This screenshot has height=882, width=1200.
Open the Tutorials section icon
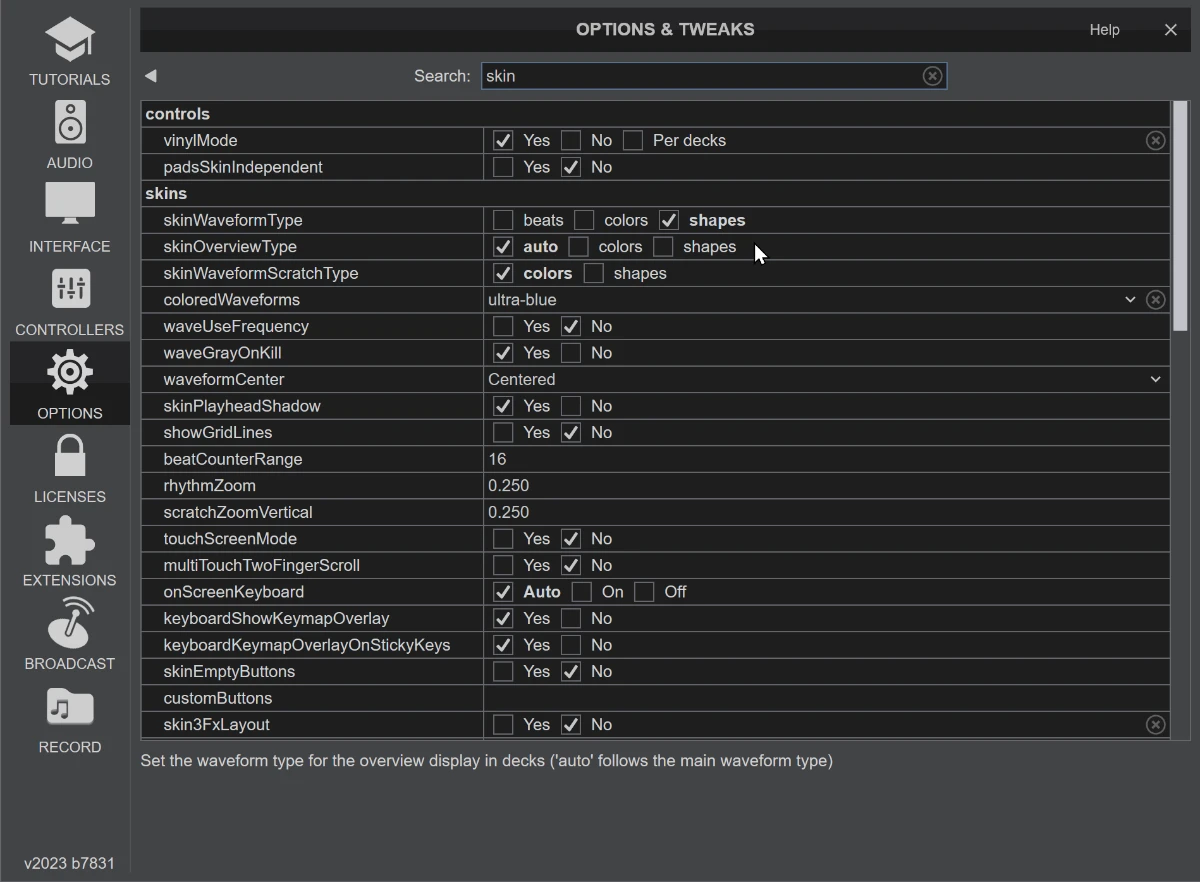(69, 41)
